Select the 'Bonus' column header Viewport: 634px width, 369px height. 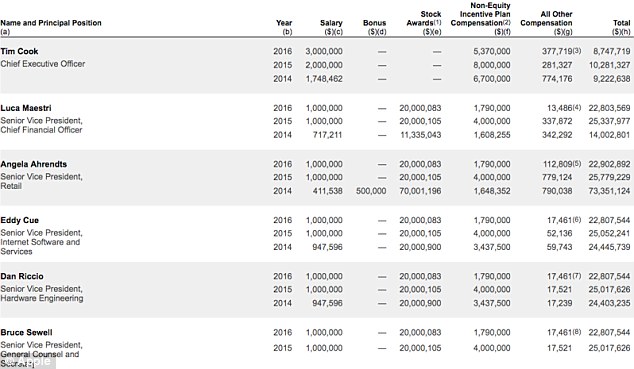point(374,23)
